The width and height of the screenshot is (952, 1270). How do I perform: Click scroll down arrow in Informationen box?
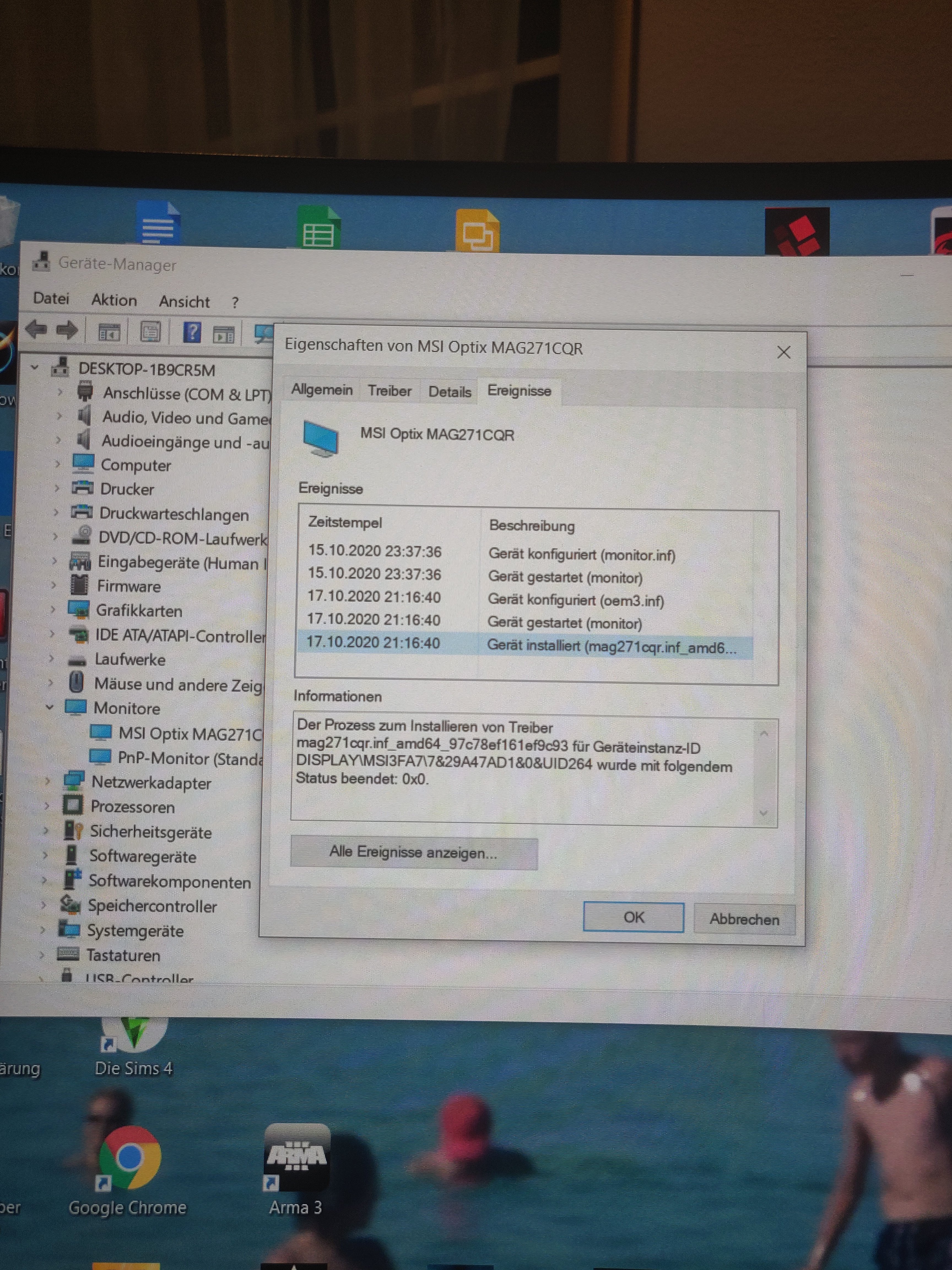[763, 812]
